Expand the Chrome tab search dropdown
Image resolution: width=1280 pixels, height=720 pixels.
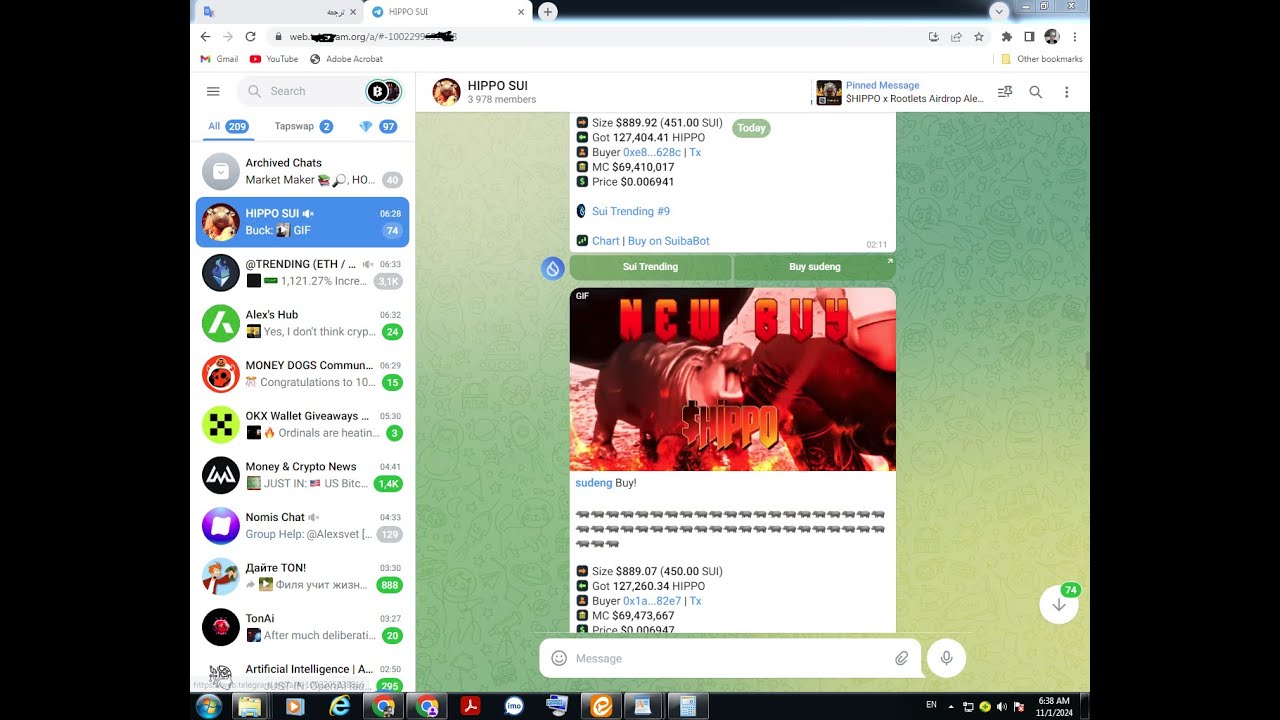pos(998,11)
